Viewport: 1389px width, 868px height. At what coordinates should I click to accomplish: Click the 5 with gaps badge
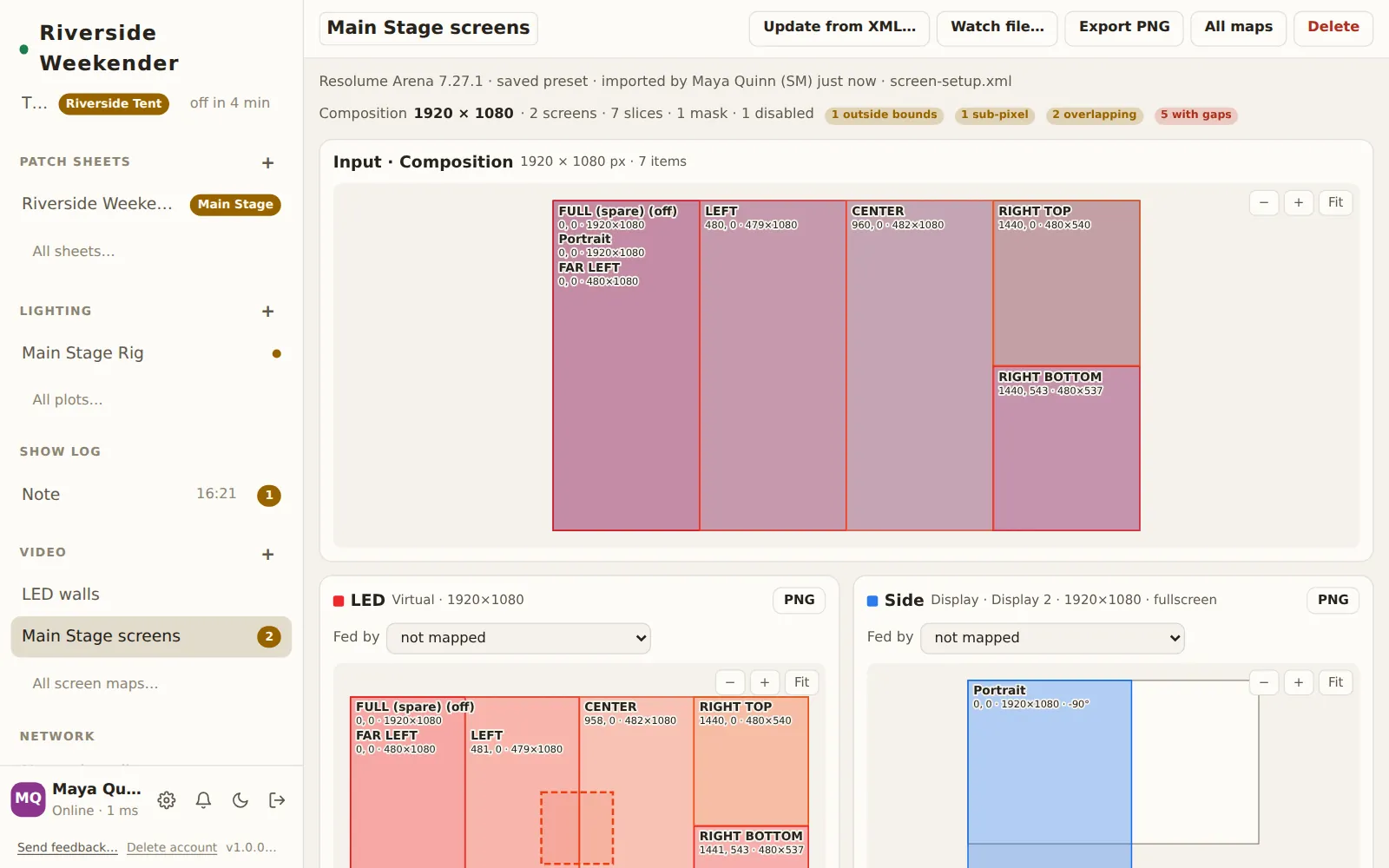pos(1195,115)
